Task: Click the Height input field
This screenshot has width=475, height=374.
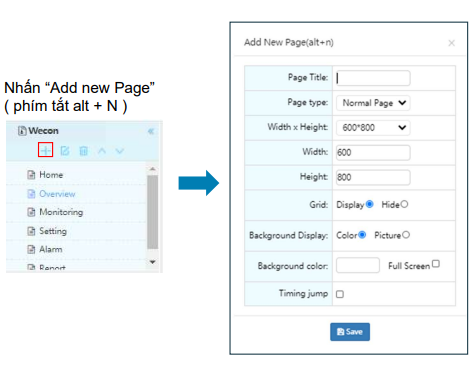Action: 373,177
